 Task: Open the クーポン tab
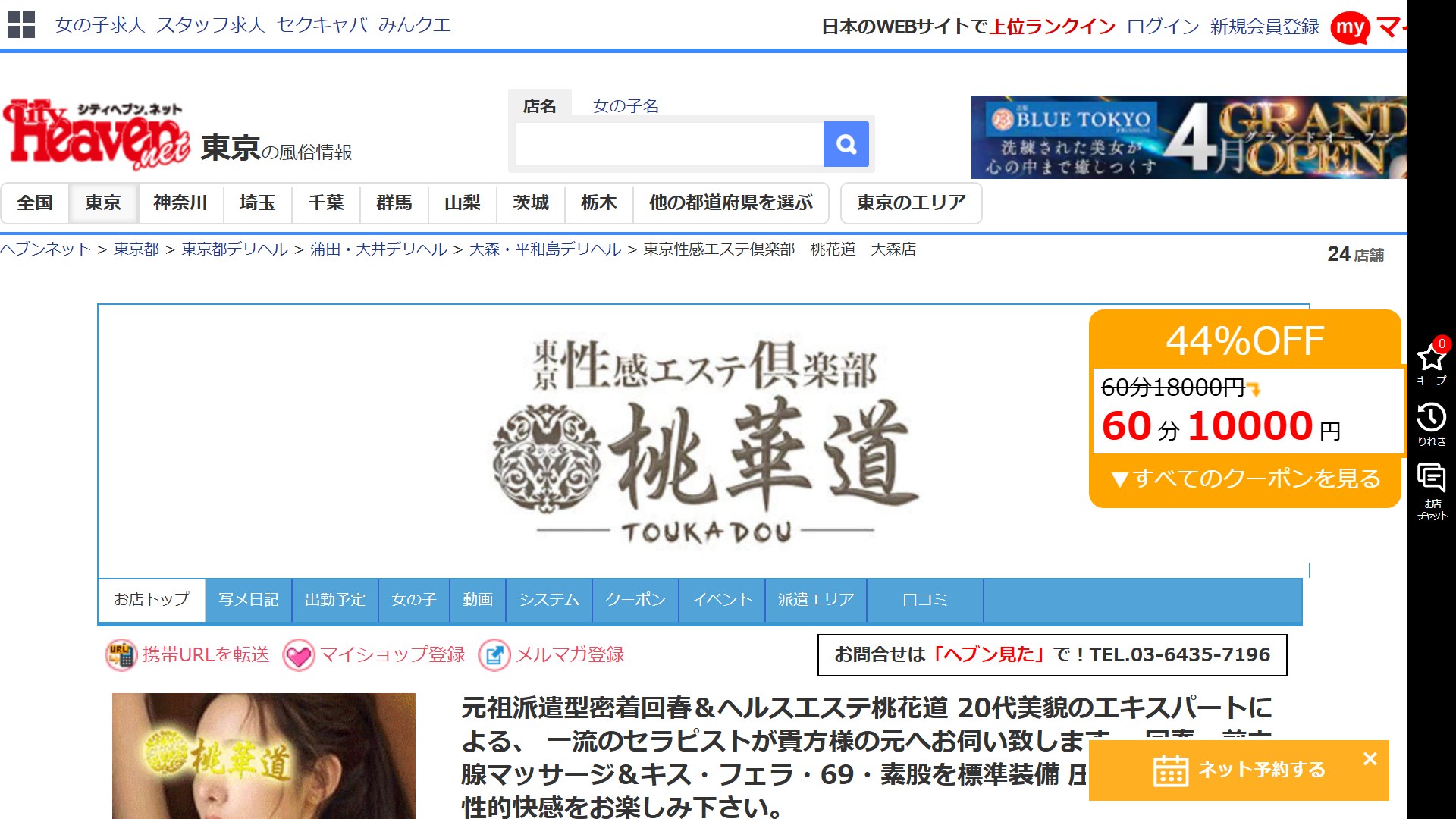click(x=635, y=601)
